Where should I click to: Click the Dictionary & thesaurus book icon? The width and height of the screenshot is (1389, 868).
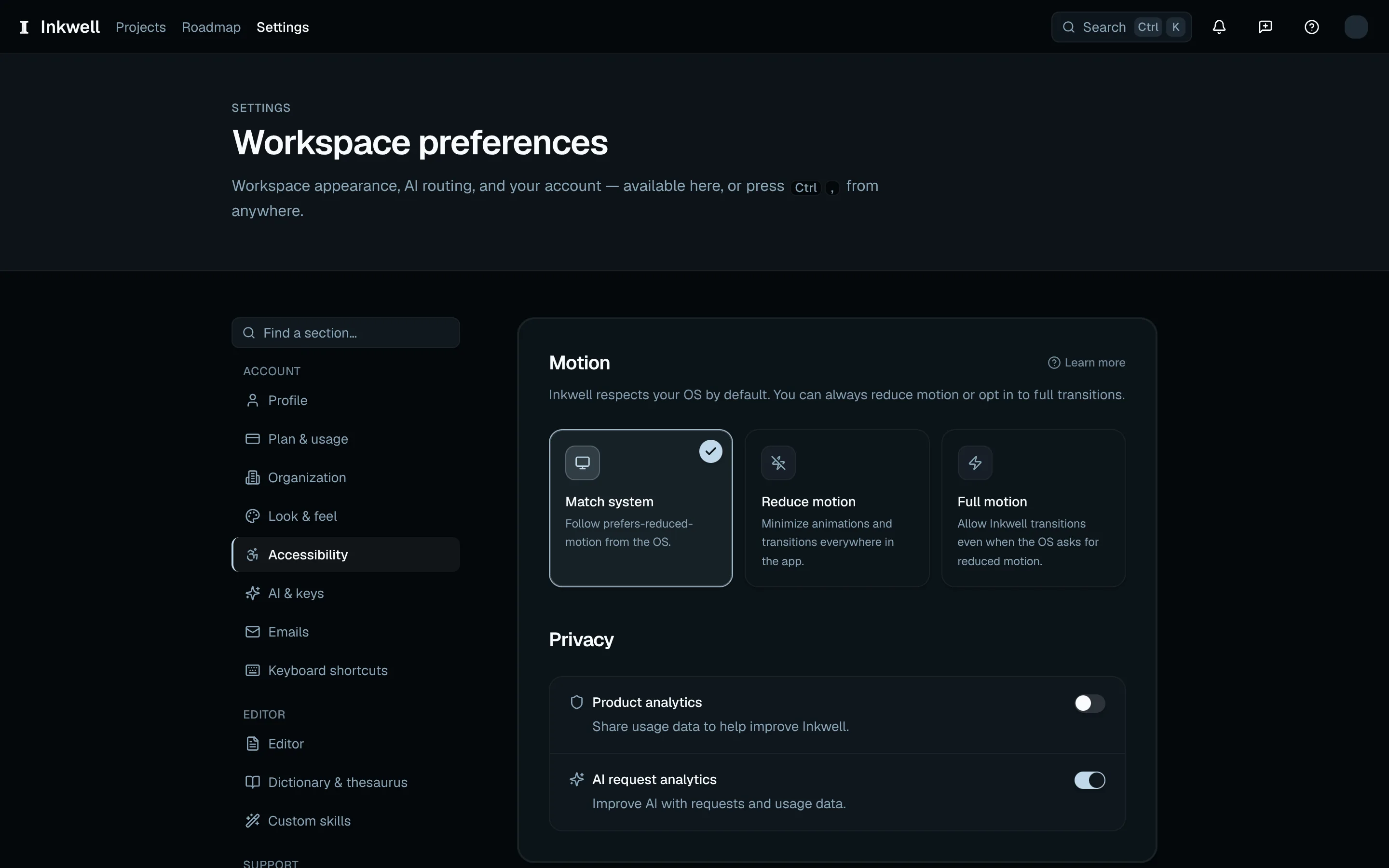click(x=253, y=782)
